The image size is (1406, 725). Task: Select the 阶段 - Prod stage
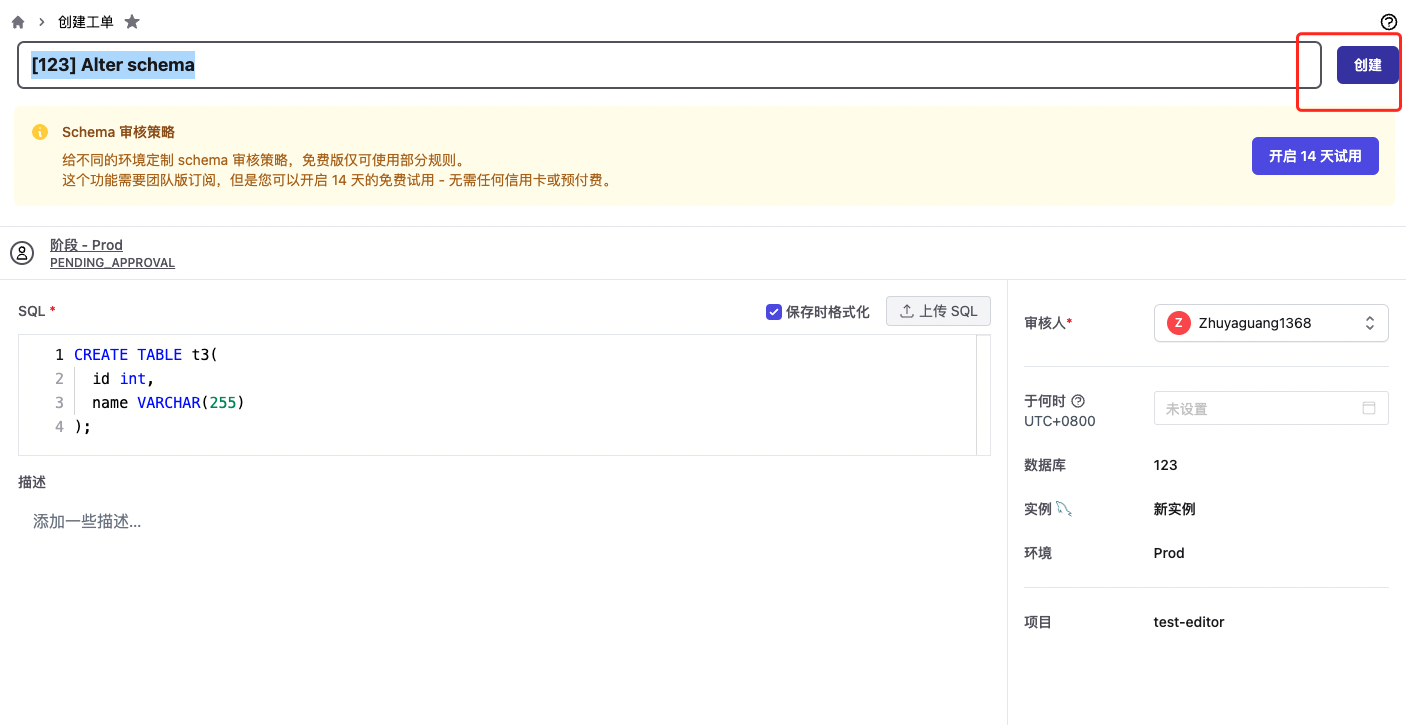pyautogui.click(x=86, y=245)
